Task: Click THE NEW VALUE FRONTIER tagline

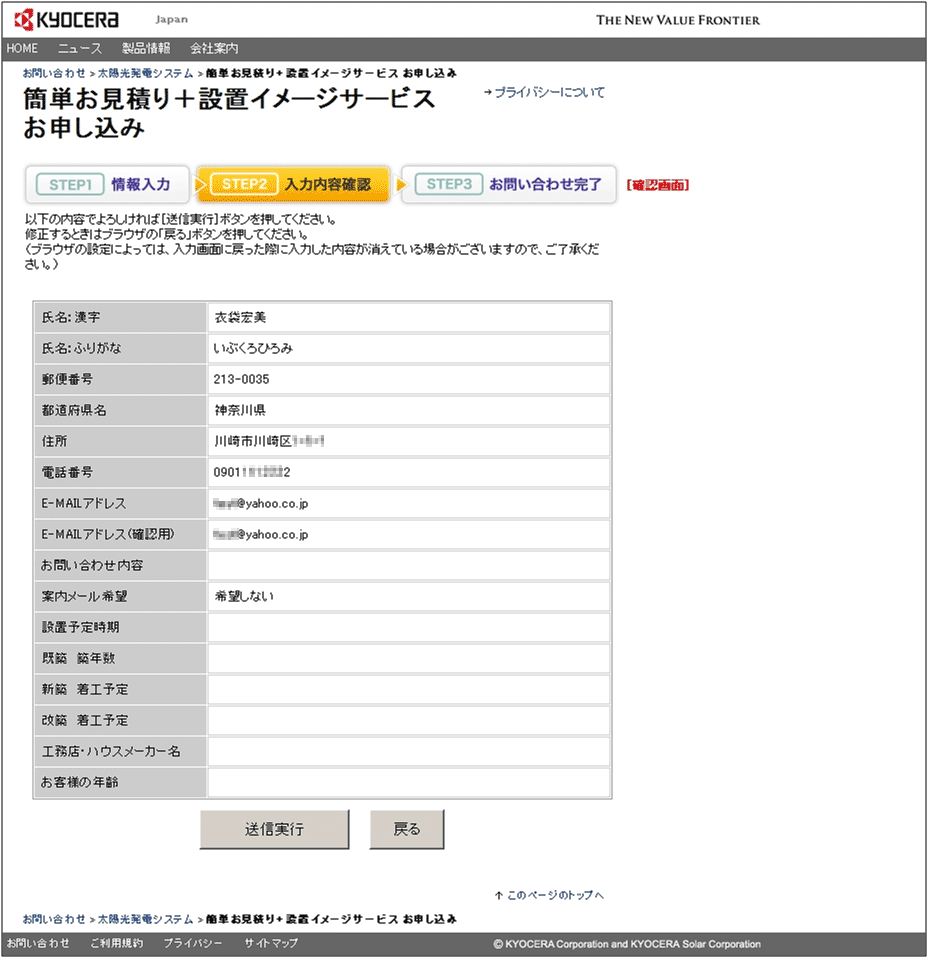Action: [x=678, y=20]
